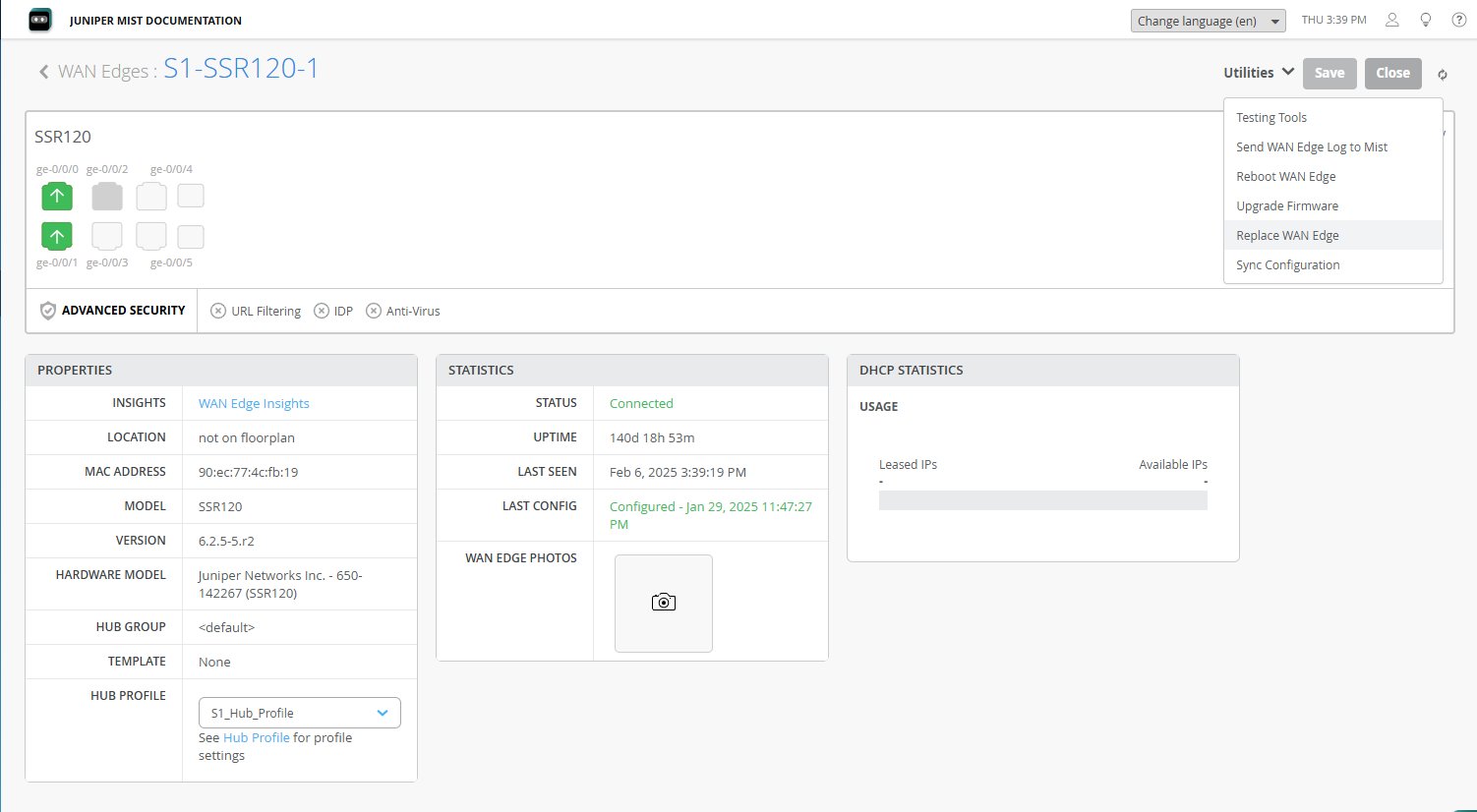Click the Juniper Mist robot logo
The image size is (1477, 812).
(x=40, y=20)
